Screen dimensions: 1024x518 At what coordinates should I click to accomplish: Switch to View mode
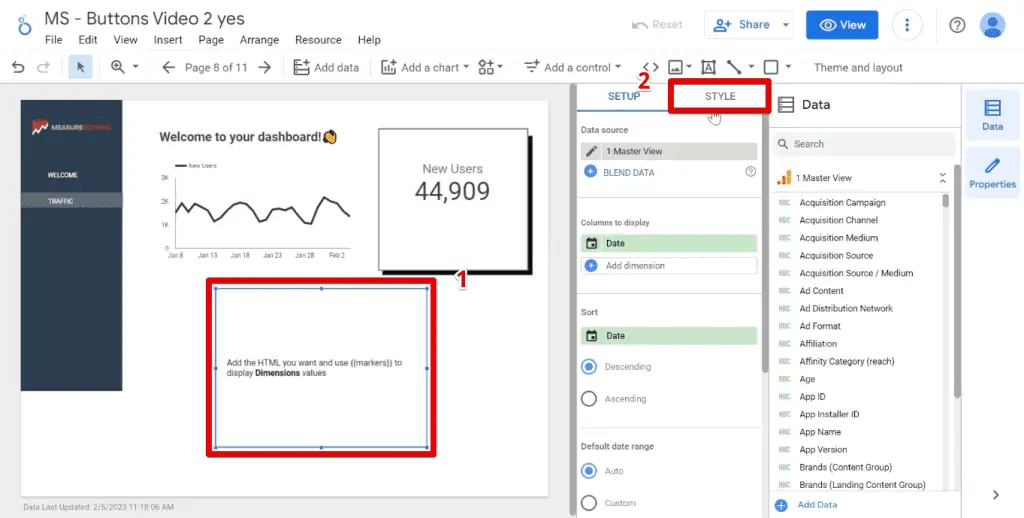pos(842,25)
